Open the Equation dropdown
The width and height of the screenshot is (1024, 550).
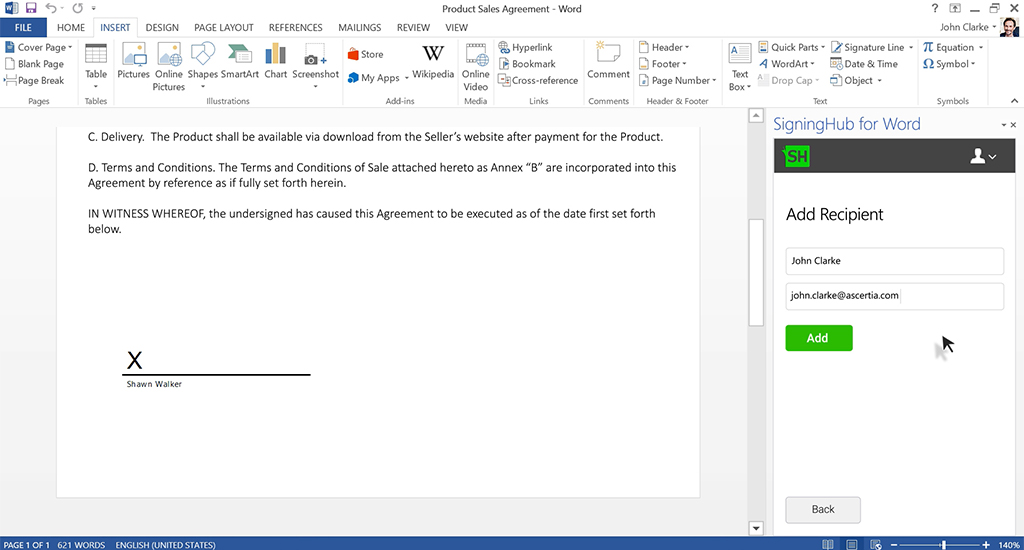tap(981, 47)
